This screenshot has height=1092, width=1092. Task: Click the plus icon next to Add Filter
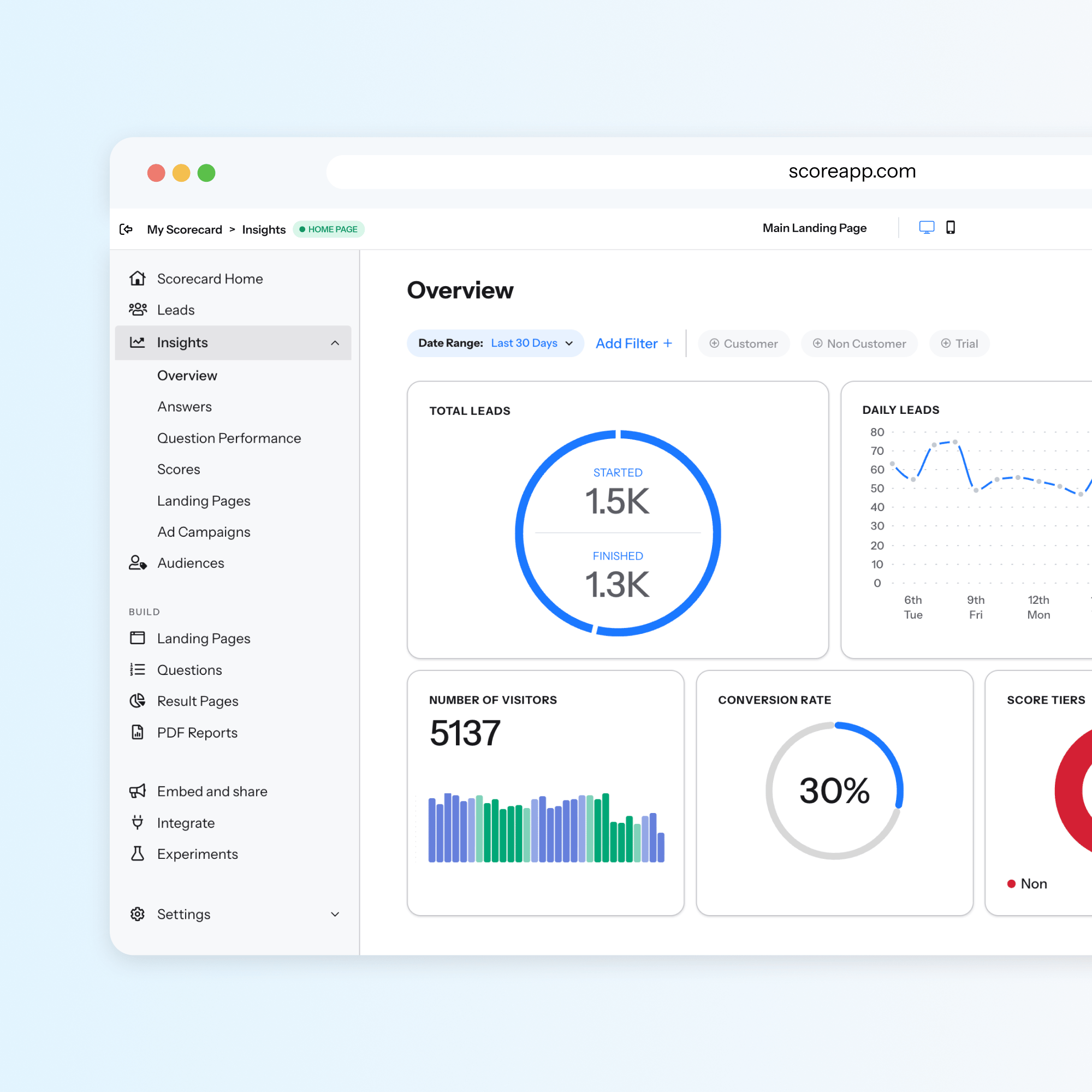668,343
